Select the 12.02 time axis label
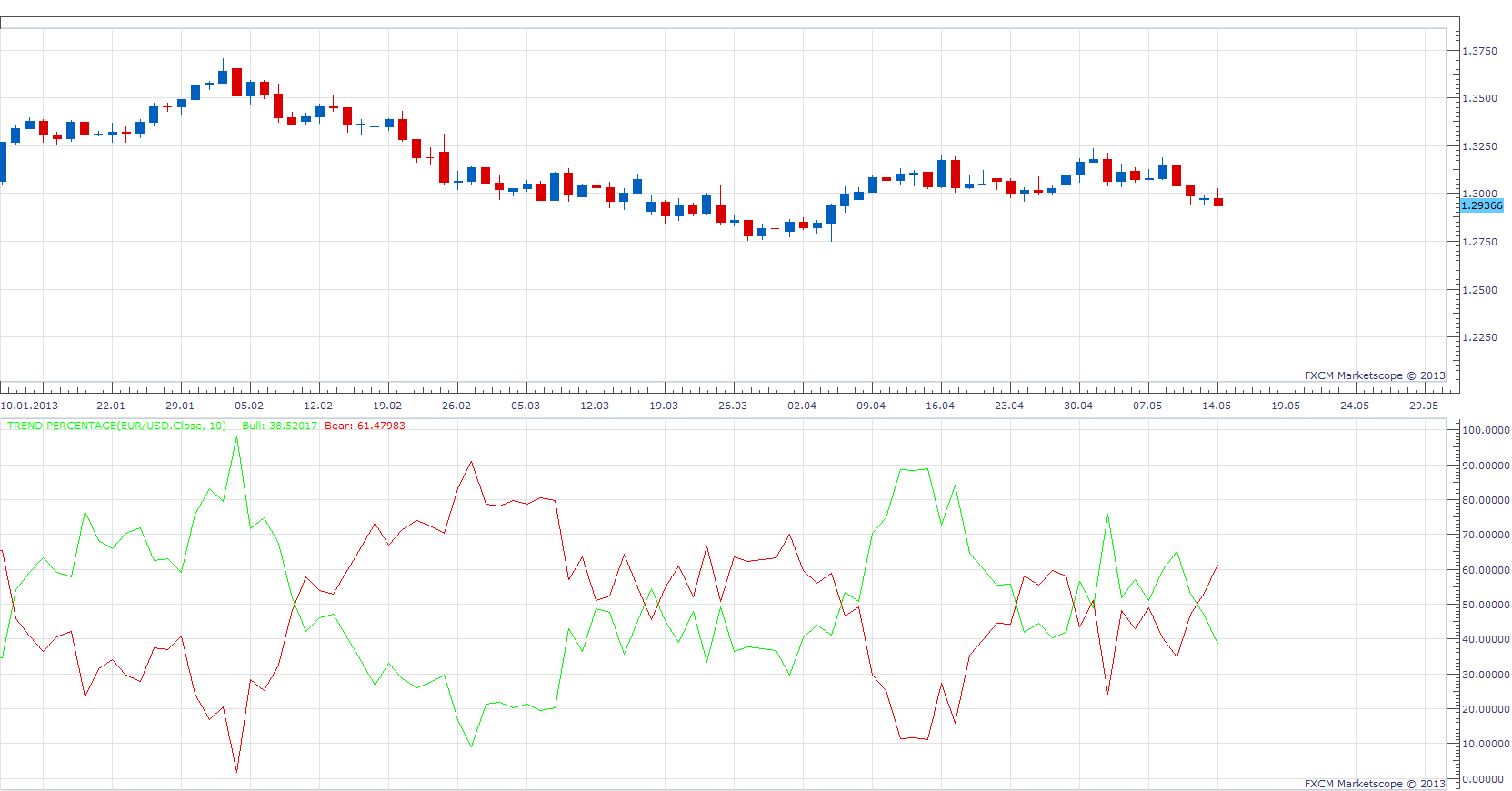 318,406
